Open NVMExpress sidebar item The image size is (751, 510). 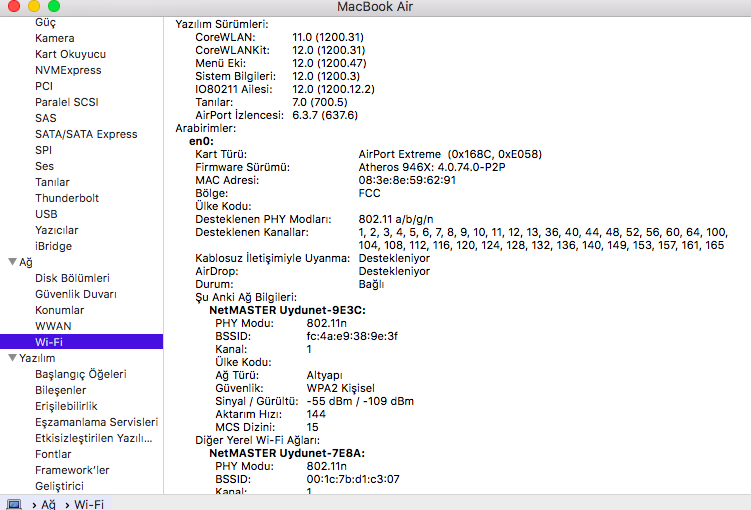68,70
